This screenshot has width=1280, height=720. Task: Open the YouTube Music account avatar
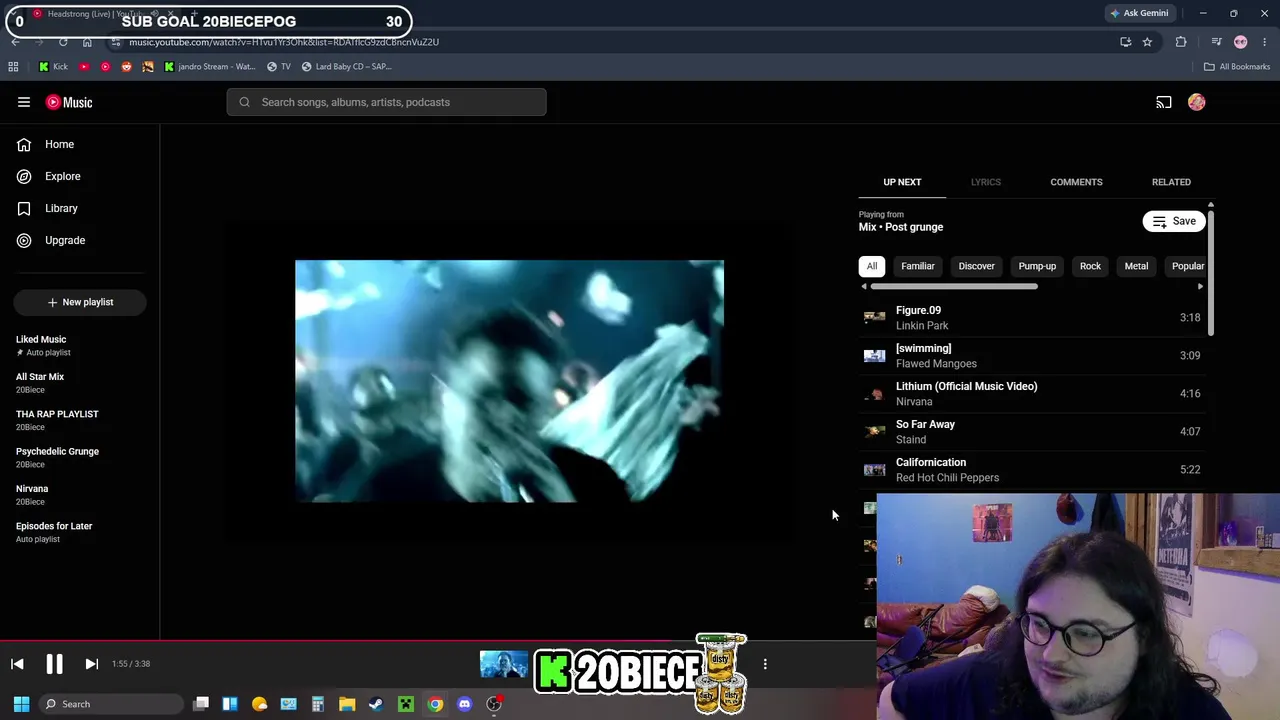tap(1197, 102)
